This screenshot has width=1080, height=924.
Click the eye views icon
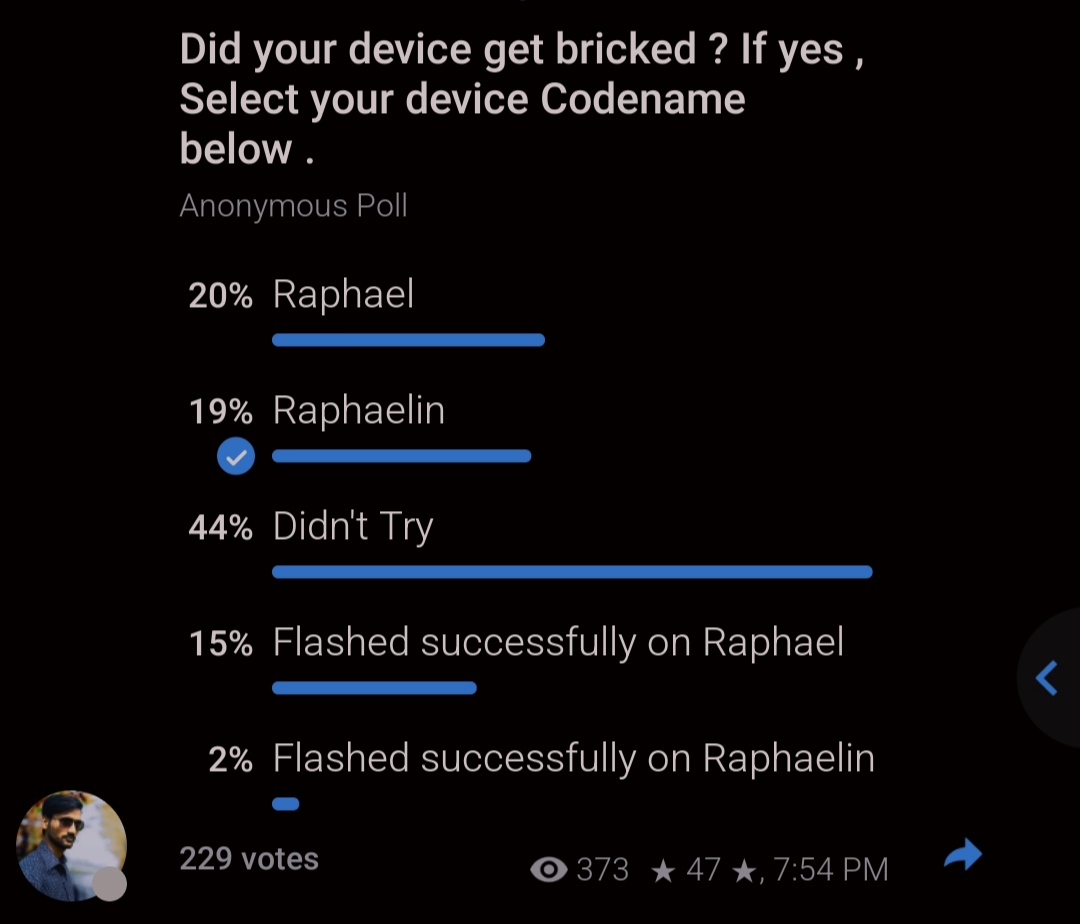(x=548, y=870)
